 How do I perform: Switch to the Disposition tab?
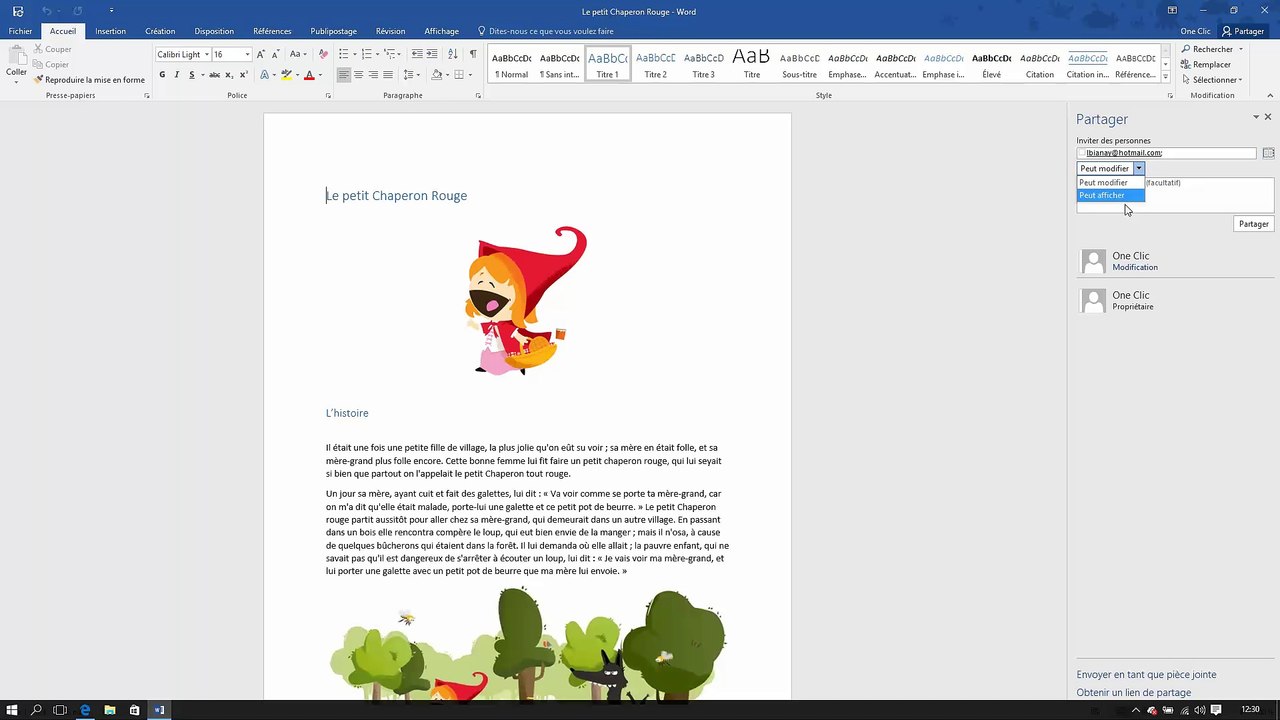pyautogui.click(x=214, y=31)
